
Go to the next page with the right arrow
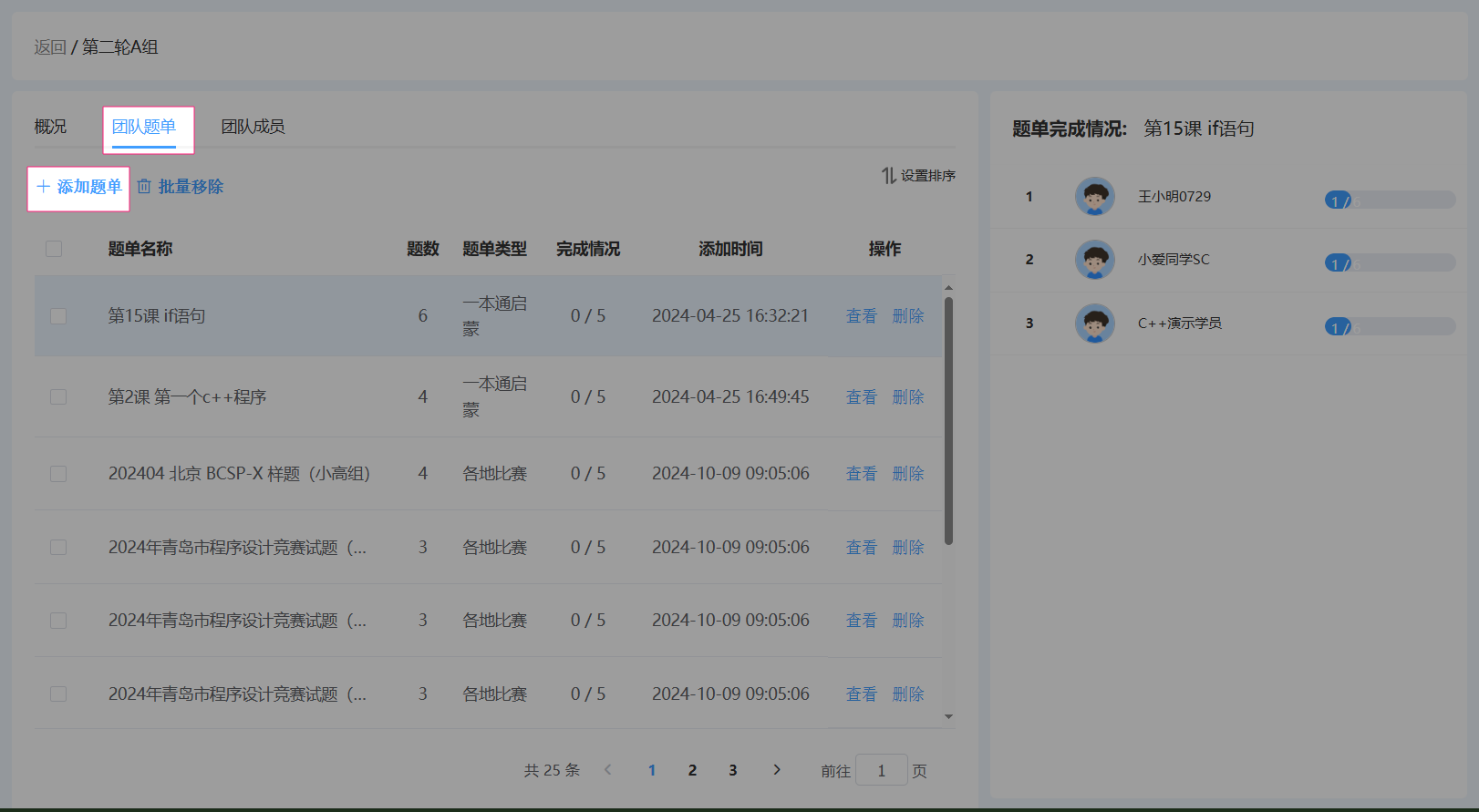click(x=777, y=770)
